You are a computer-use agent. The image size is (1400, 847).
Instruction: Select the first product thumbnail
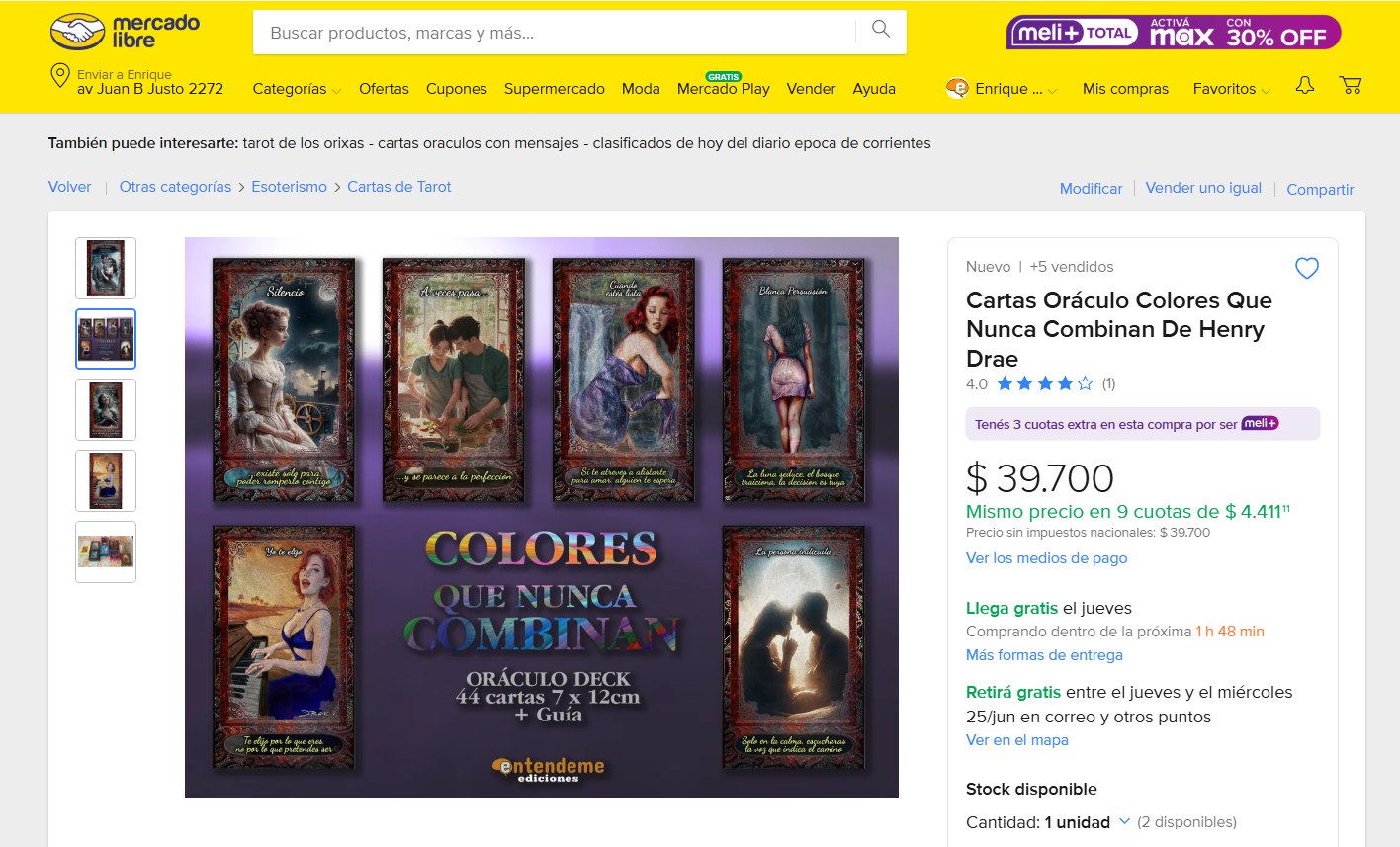[x=106, y=268]
